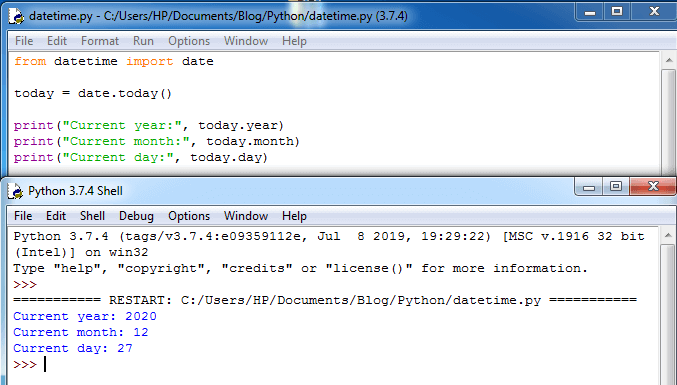Click the print "Current day:" code line
This screenshot has height=385, width=677.
pos(141,157)
